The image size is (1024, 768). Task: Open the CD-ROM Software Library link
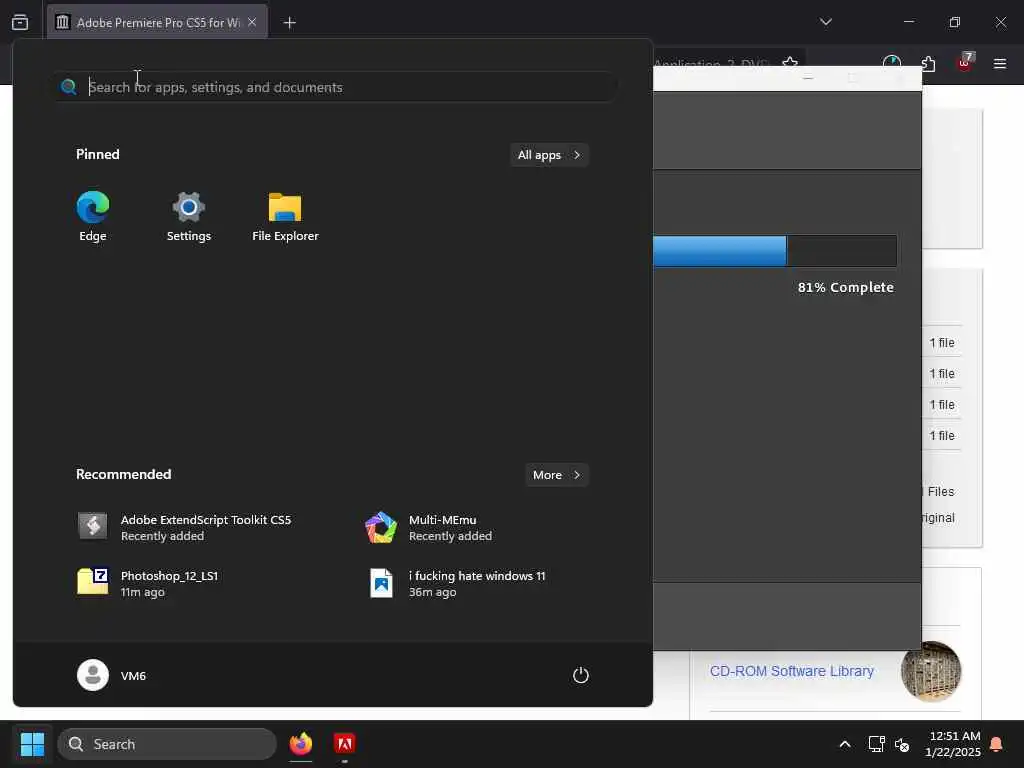(x=792, y=671)
